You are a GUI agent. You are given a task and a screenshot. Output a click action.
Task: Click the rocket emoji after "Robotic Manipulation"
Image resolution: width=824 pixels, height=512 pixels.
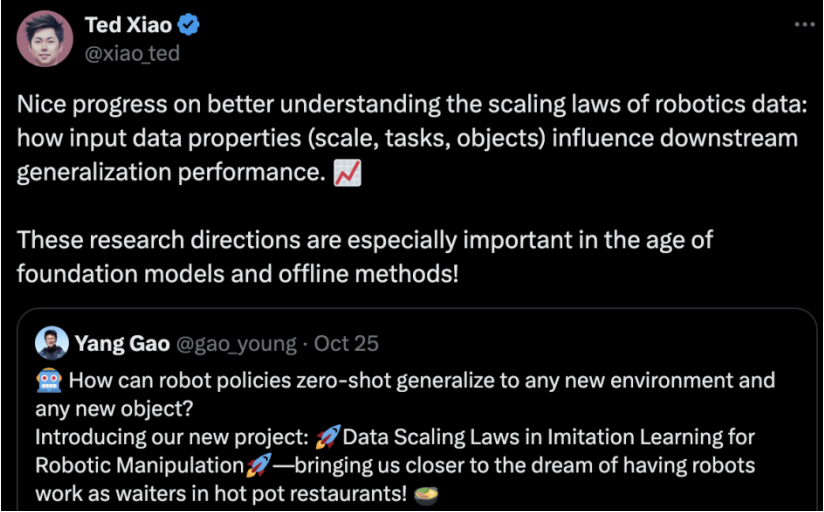point(259,466)
